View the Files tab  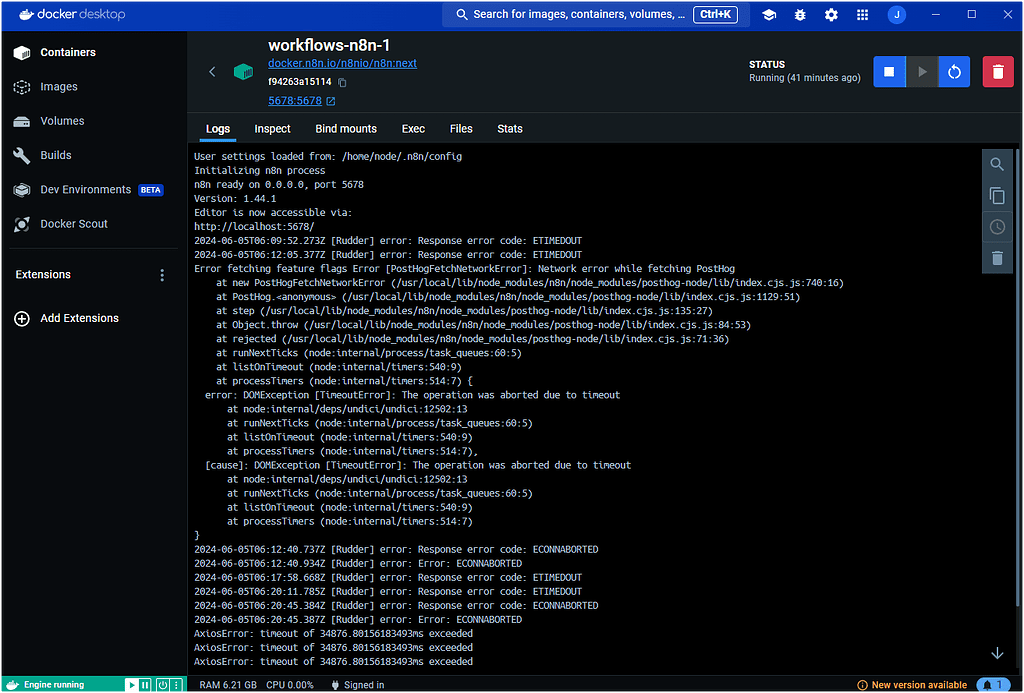461,129
